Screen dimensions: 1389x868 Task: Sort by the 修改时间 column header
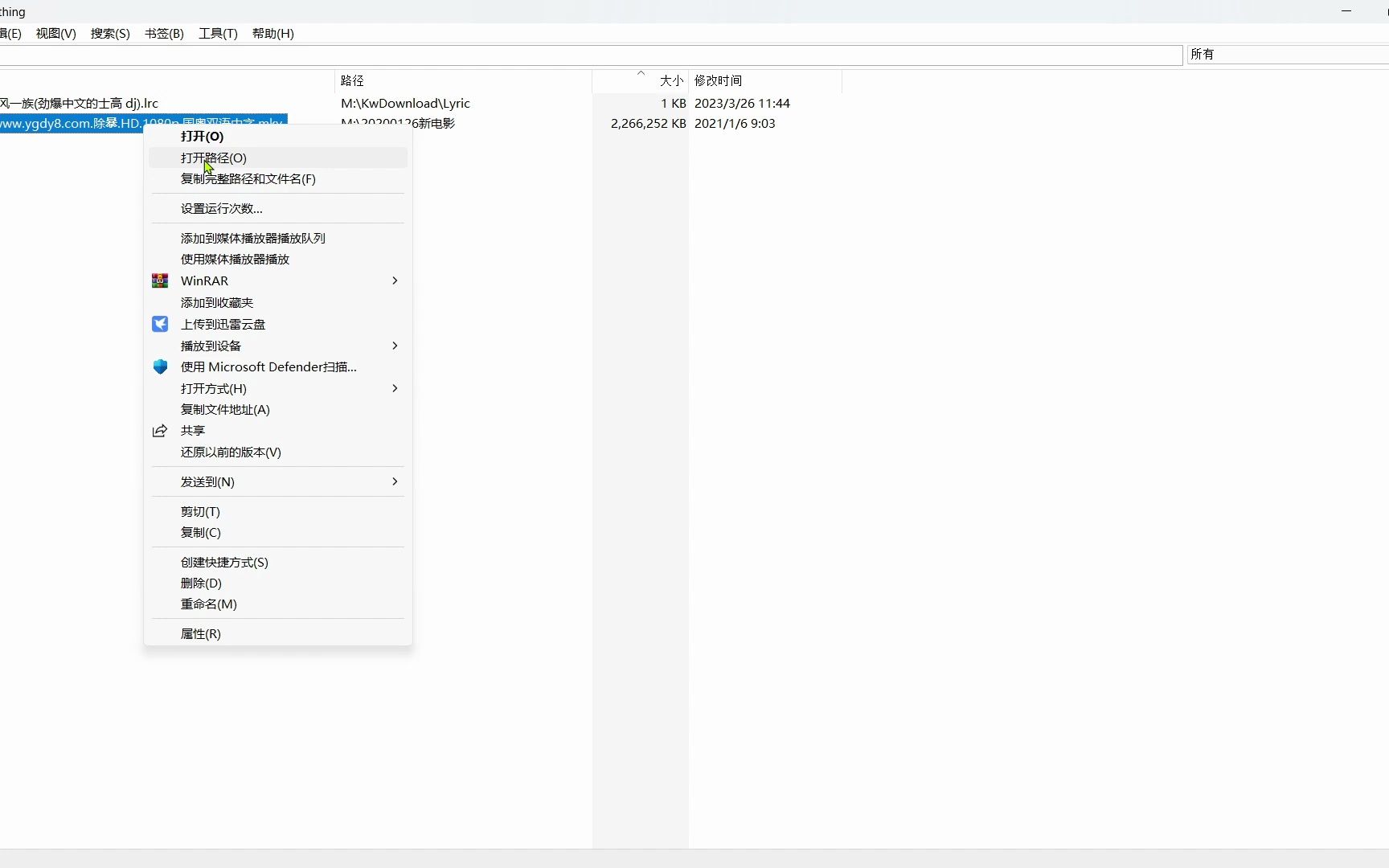point(765,80)
